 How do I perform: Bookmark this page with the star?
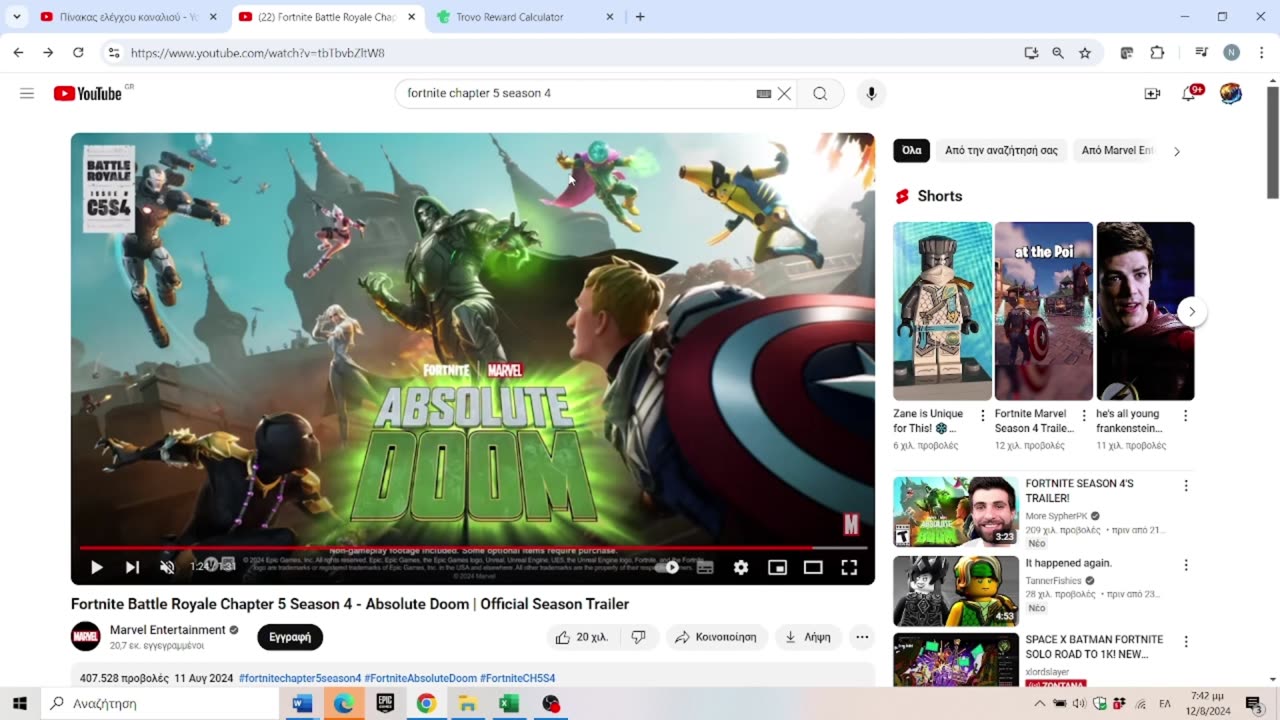click(x=1085, y=53)
